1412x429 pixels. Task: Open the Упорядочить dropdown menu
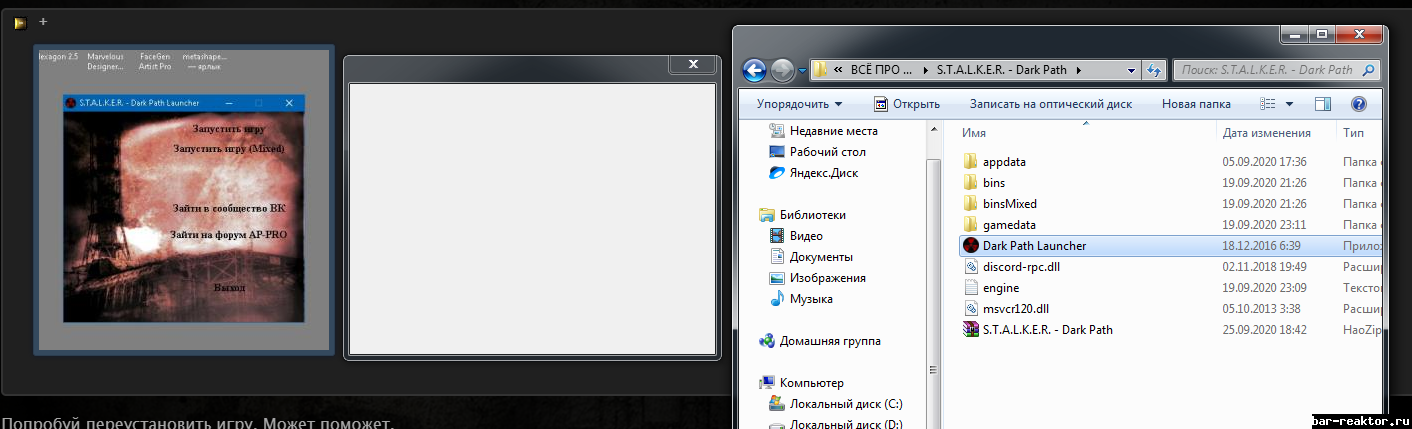(799, 104)
